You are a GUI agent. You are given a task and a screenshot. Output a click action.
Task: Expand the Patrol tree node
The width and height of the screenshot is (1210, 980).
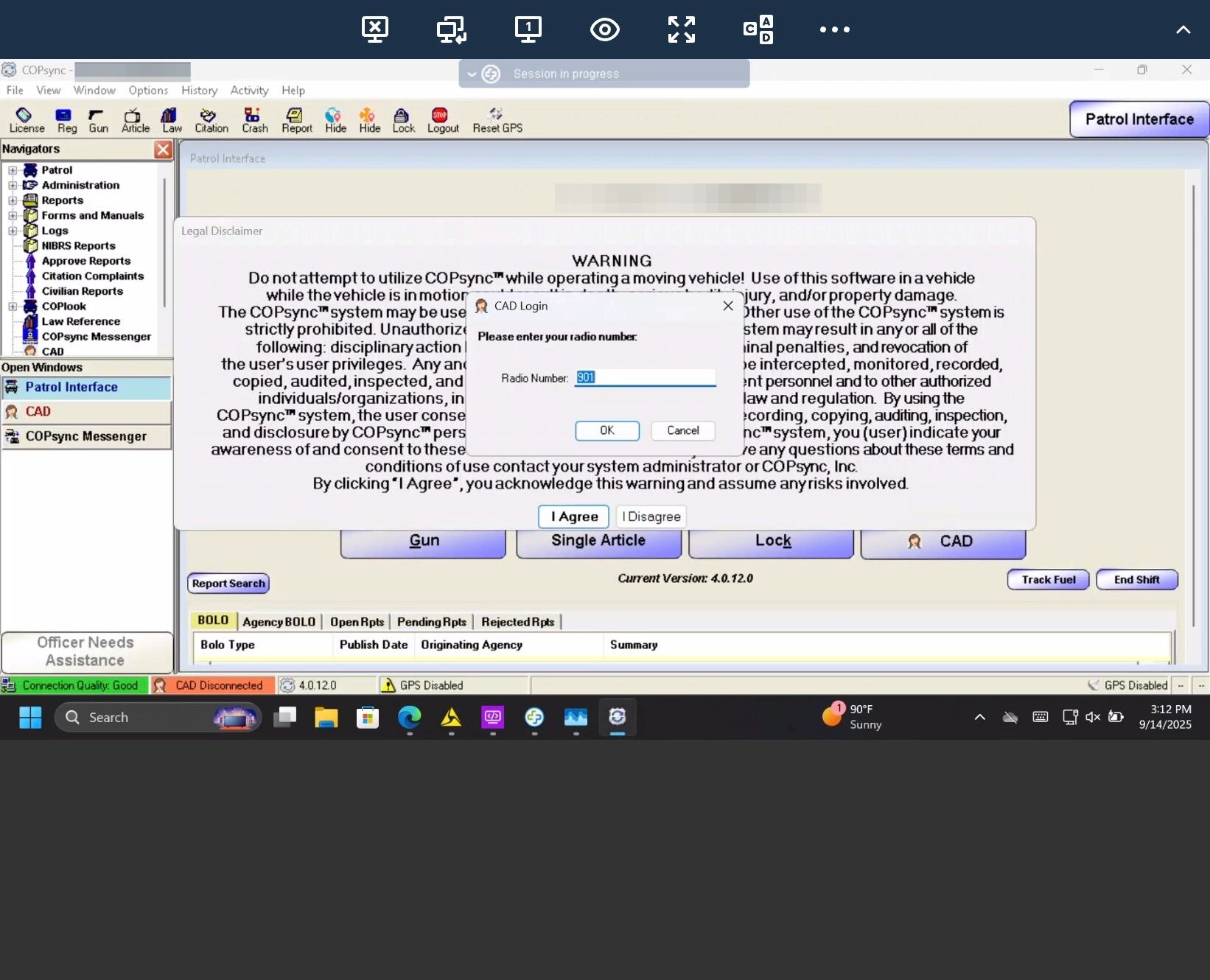pos(13,170)
